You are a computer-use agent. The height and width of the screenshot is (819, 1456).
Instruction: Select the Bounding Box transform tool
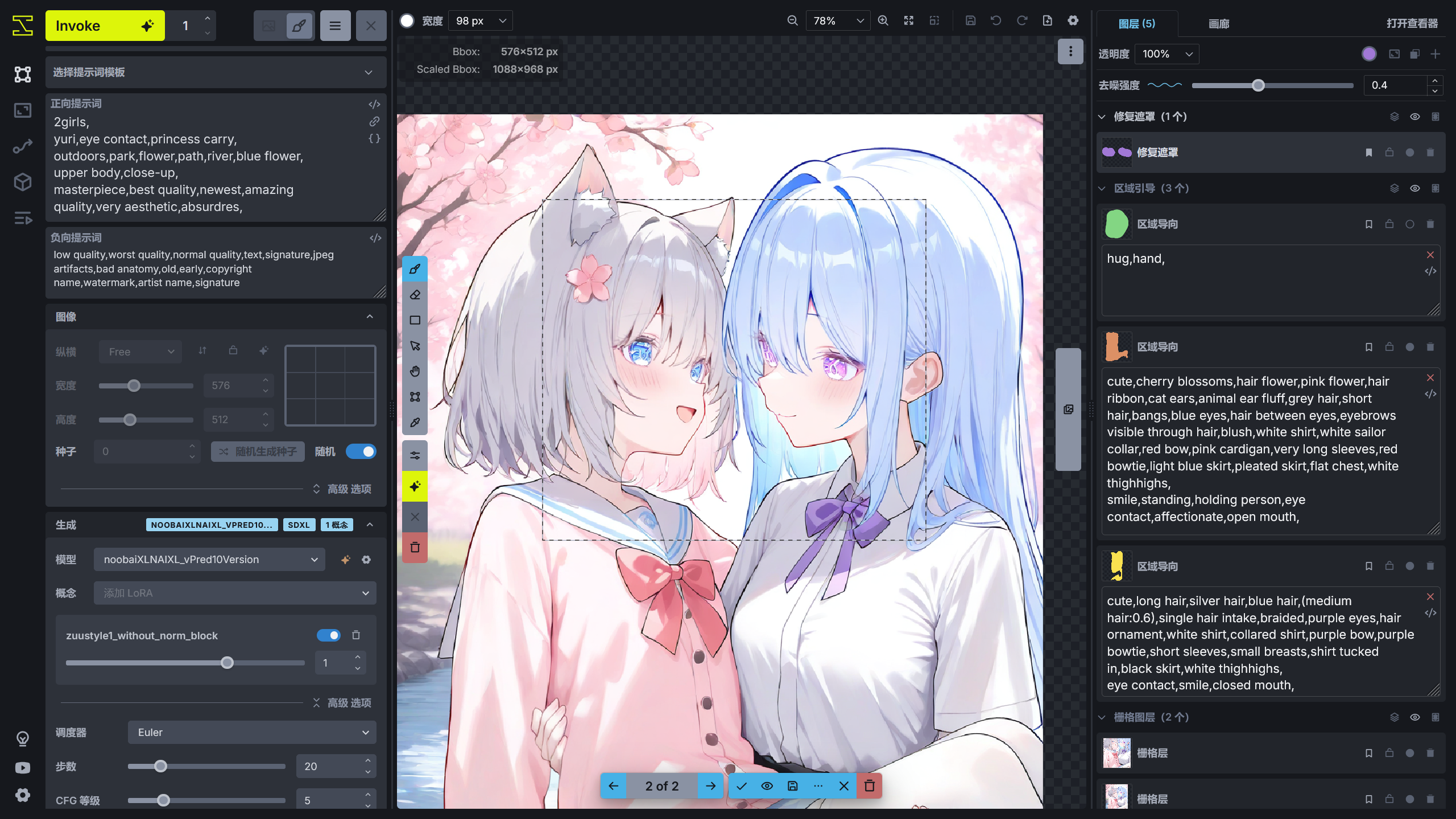tap(415, 396)
